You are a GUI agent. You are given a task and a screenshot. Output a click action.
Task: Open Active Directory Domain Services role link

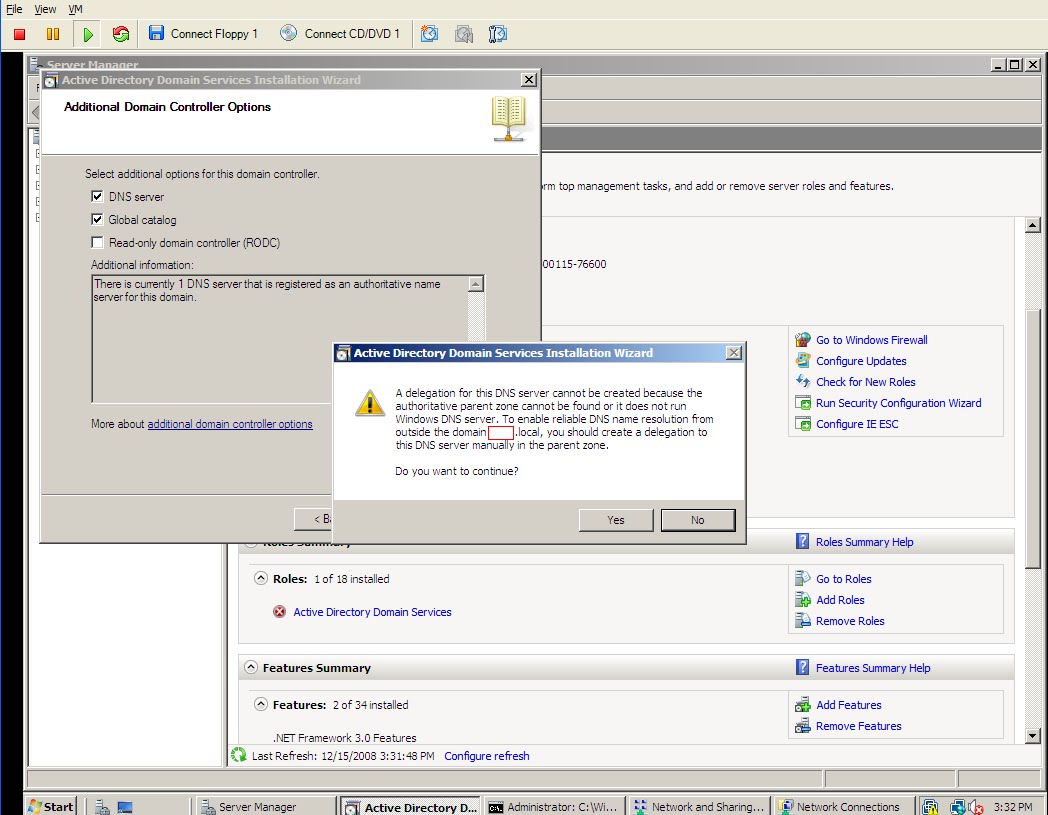(x=372, y=612)
